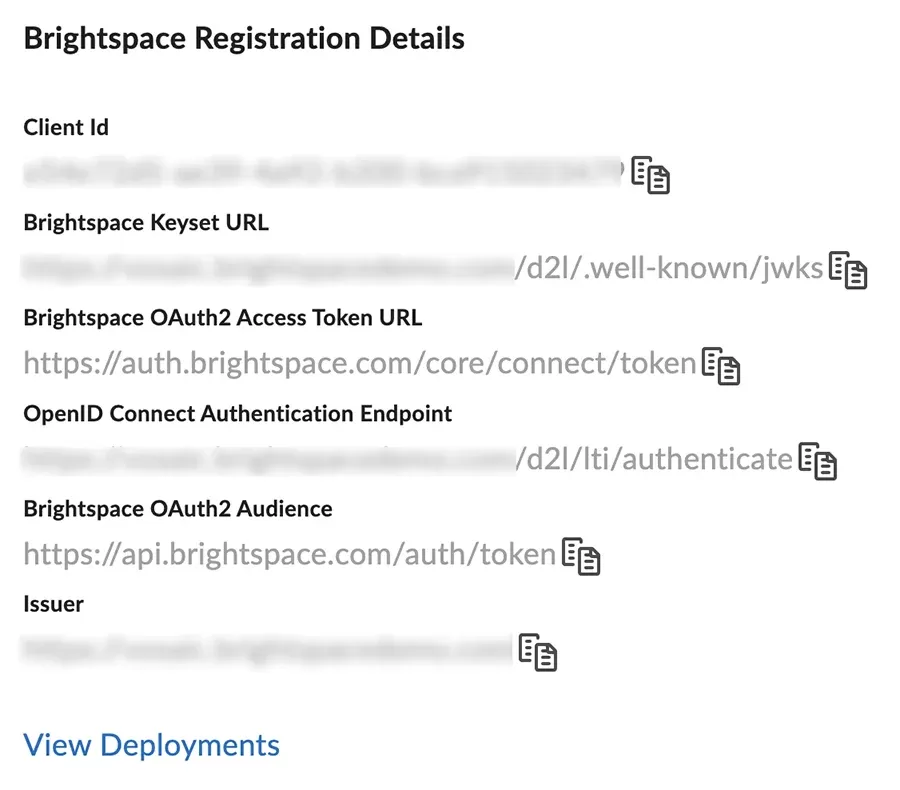The image size is (900, 790).
Task: Select the https://api.brightspace.com/auth/token text
Action: pos(290,555)
